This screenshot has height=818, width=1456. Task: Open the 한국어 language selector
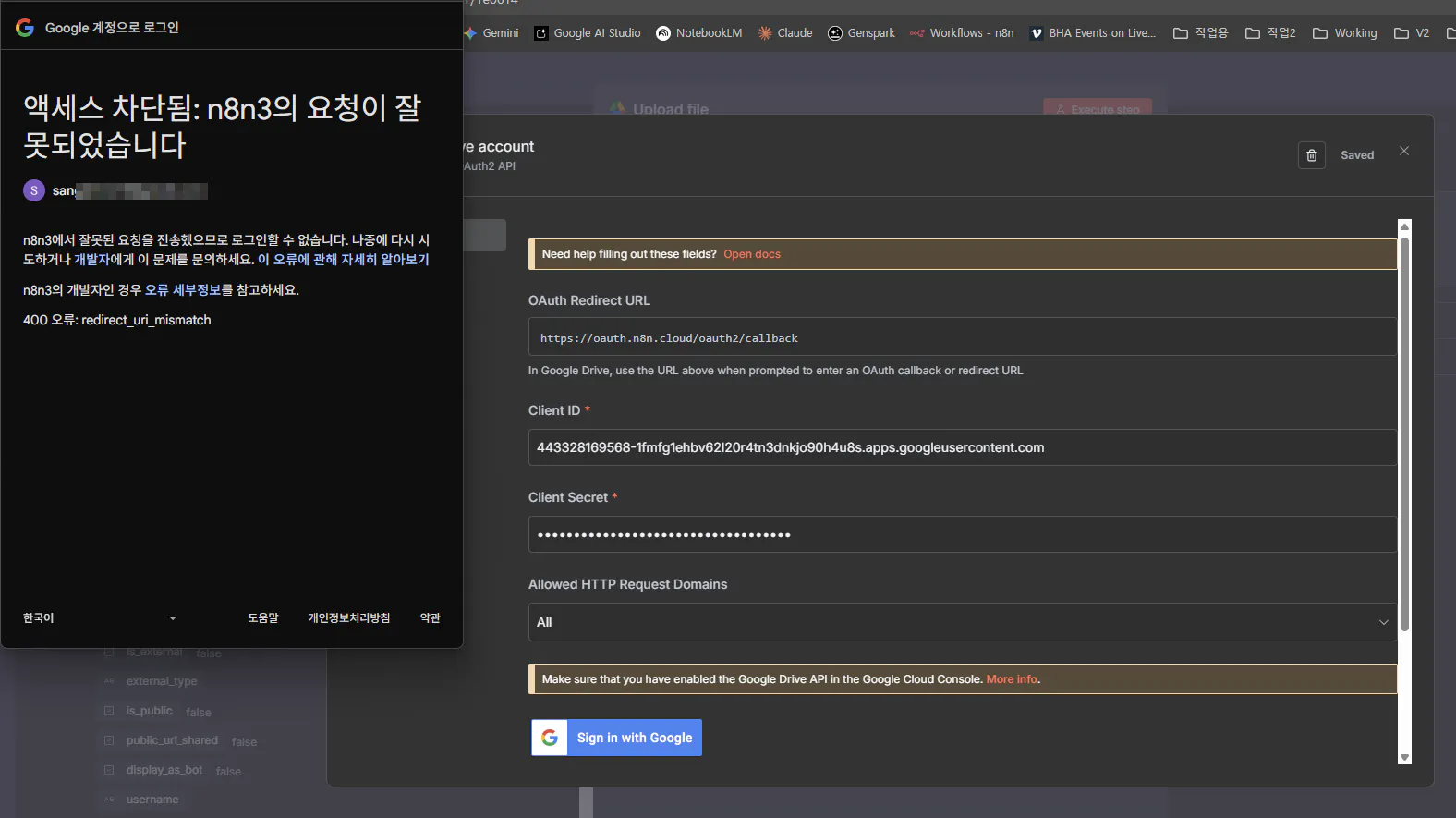pos(100,617)
